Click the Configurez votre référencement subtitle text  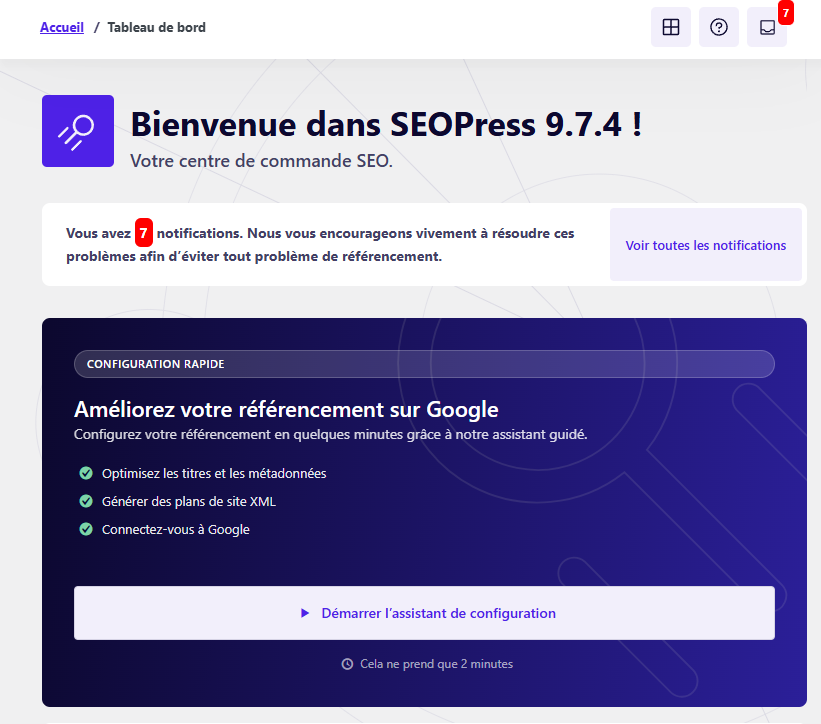tap(330, 435)
